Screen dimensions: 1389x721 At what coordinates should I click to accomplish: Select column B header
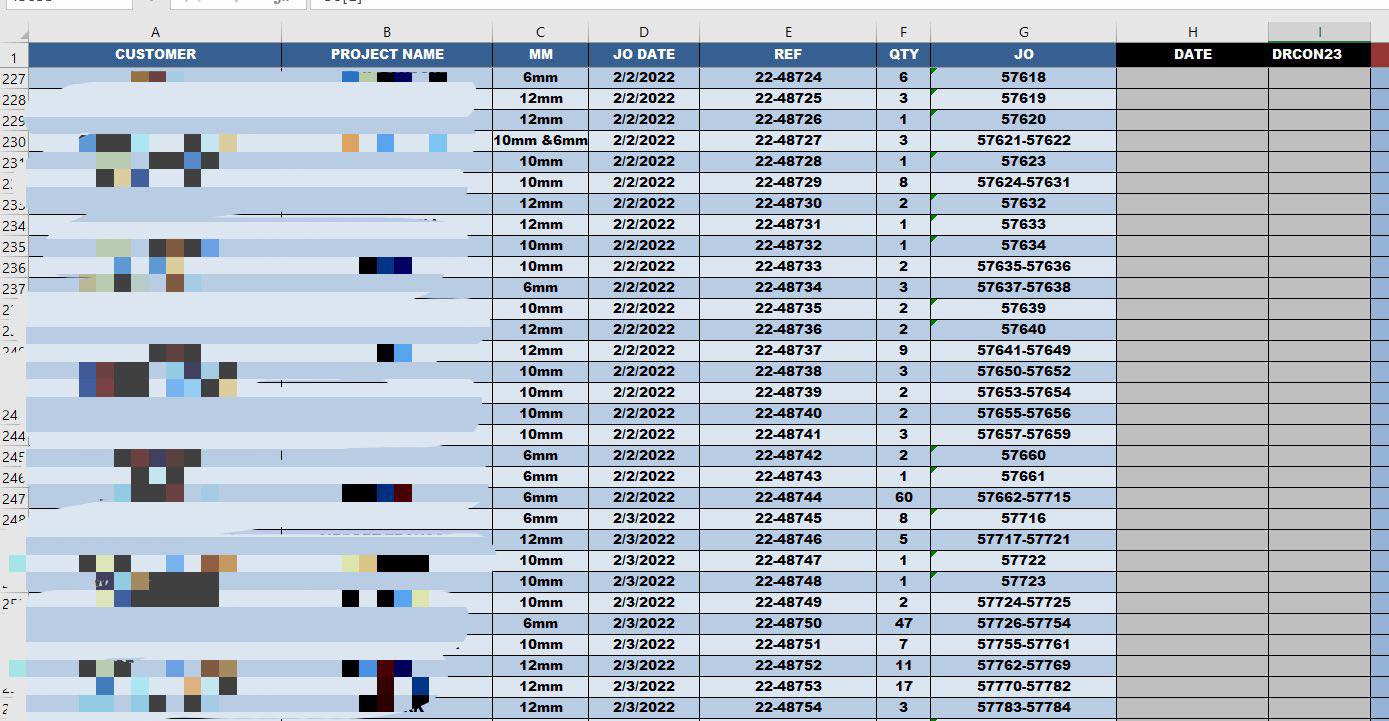click(x=387, y=32)
